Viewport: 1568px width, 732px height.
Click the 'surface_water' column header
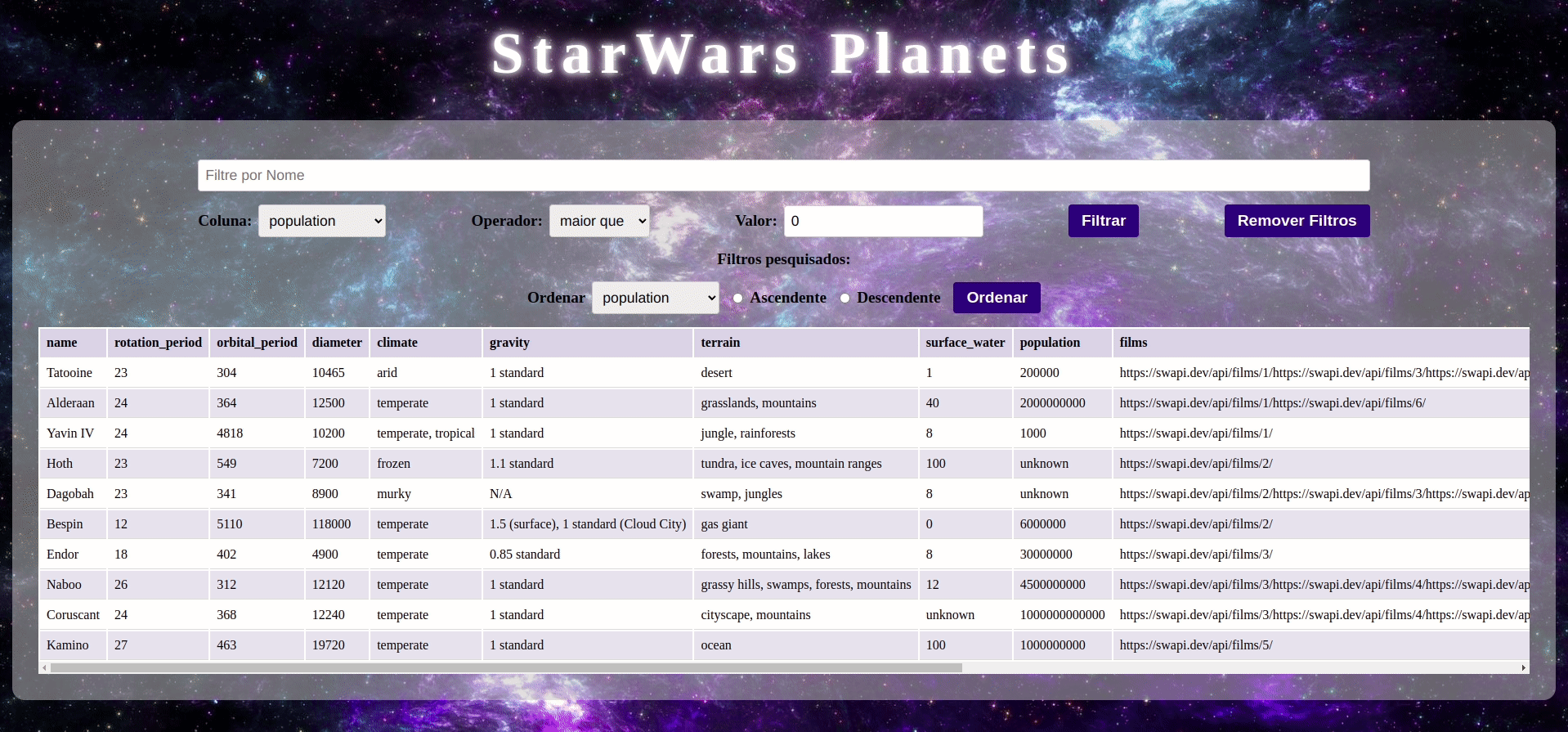coord(965,343)
